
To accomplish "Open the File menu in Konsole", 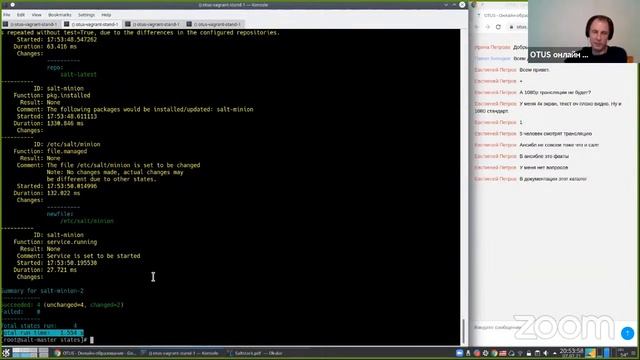I will [x=7, y=15].
